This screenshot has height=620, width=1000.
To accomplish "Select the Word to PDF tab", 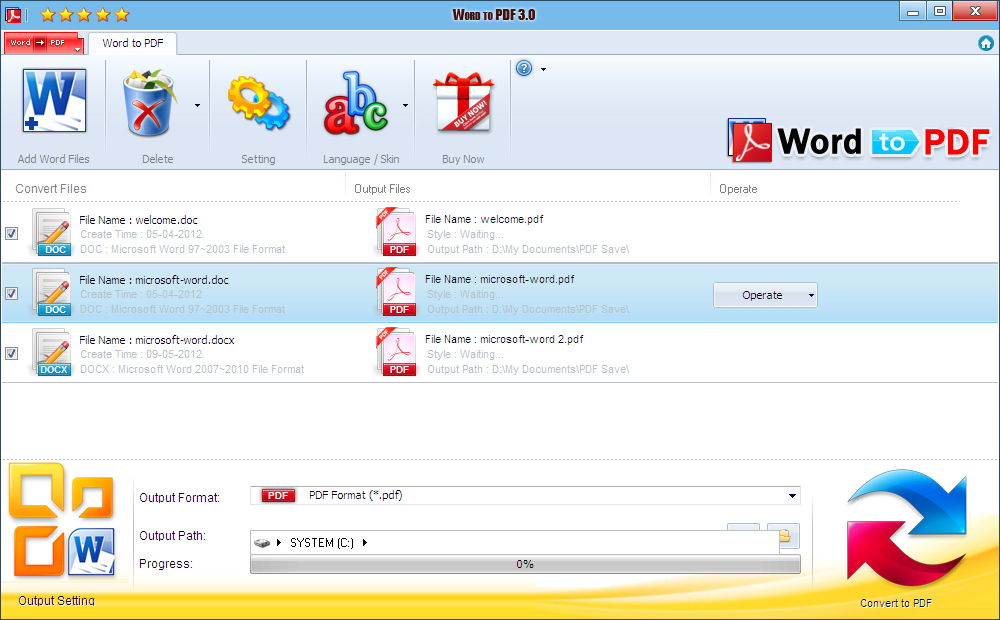I will coord(133,43).
